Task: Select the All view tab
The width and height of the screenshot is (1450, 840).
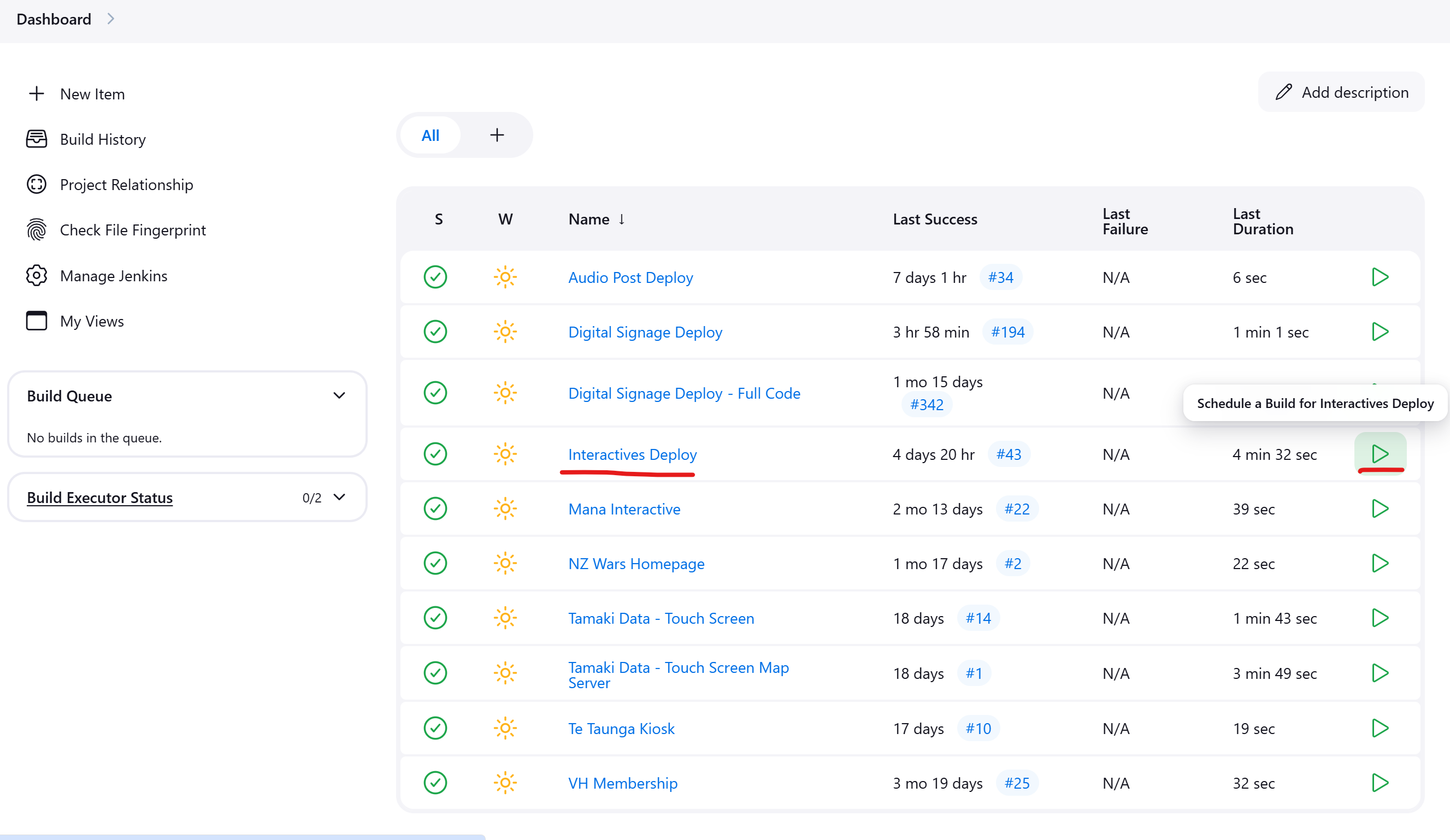Action: [430, 135]
